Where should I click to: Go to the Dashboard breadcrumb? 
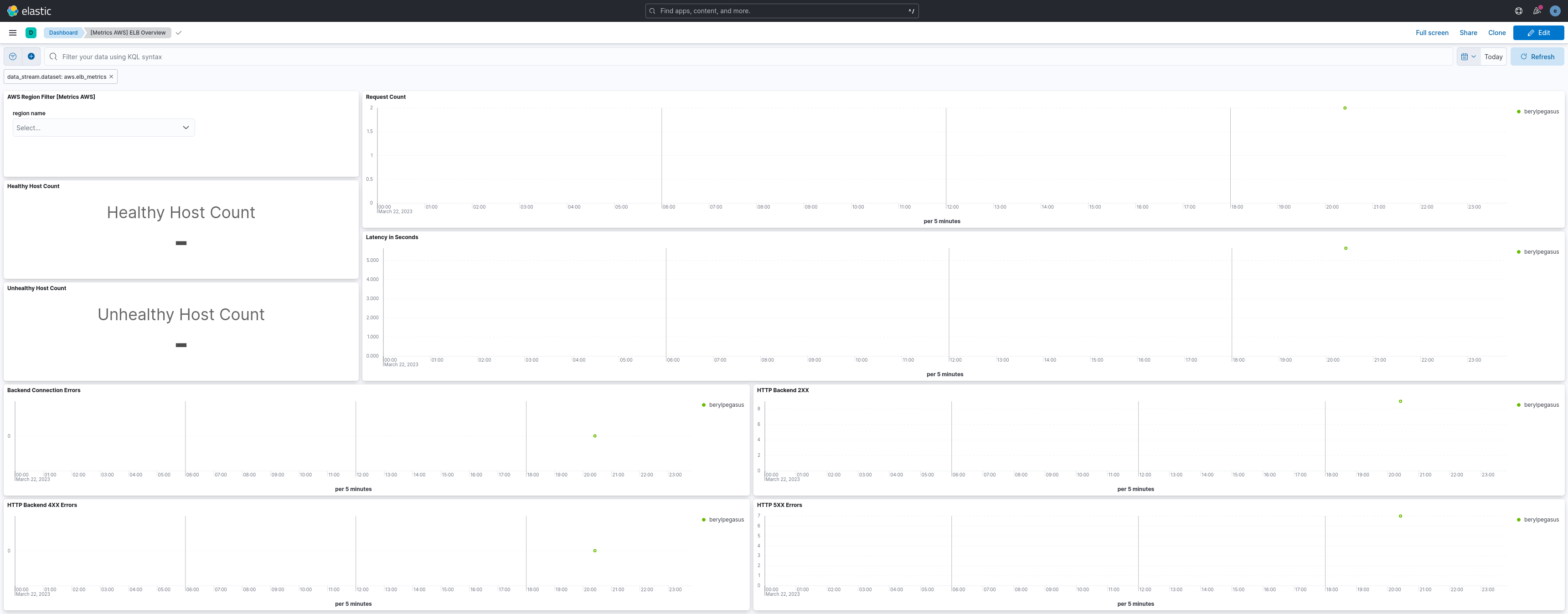pos(63,33)
